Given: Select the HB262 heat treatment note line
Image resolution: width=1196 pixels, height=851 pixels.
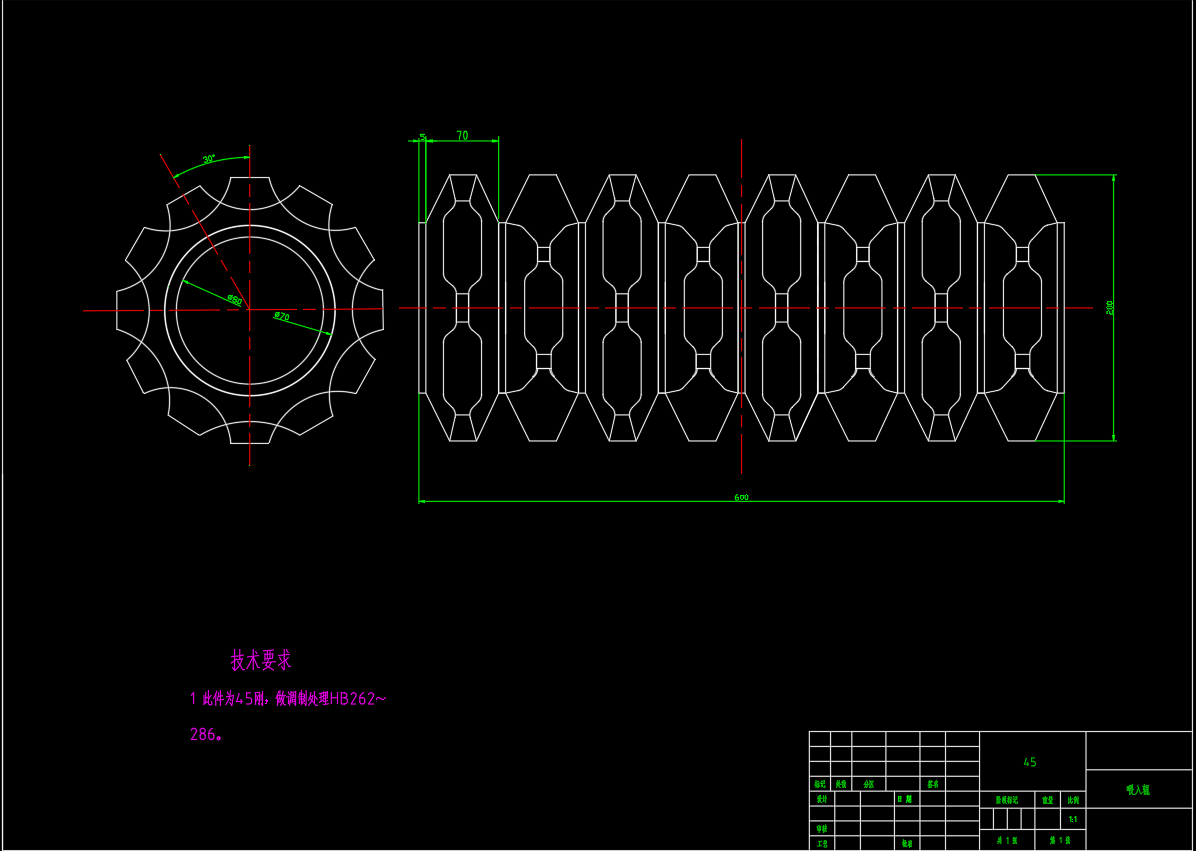Looking at the screenshot, I should tap(288, 699).
